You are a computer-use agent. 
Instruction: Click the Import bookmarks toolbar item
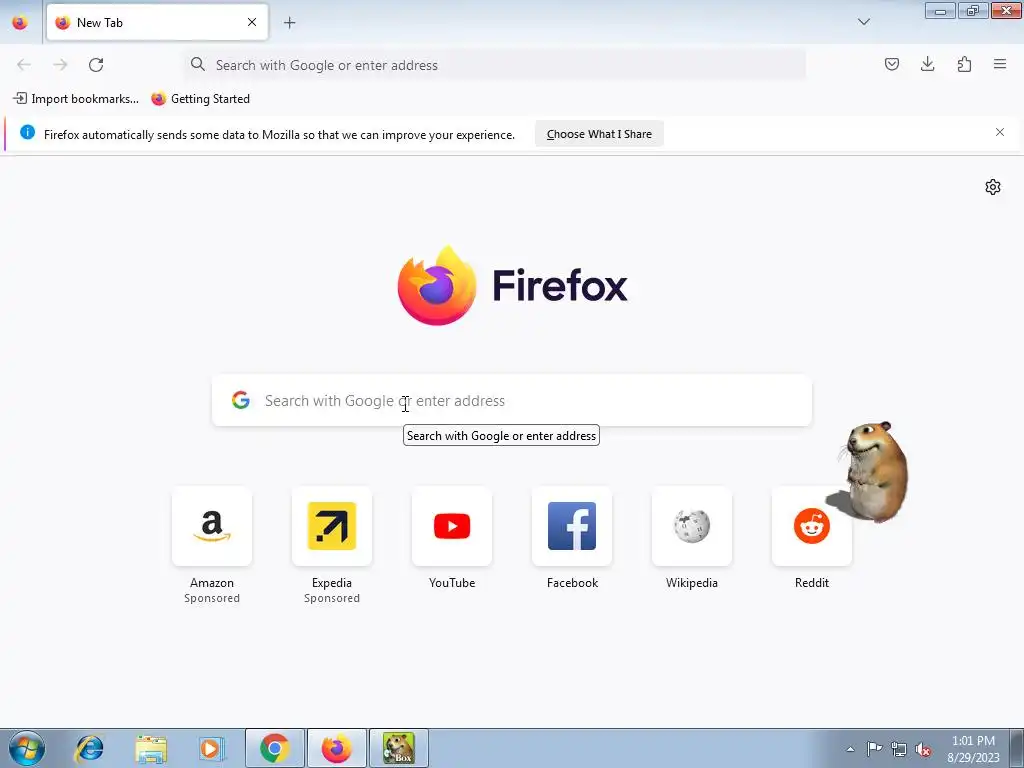[x=76, y=99]
